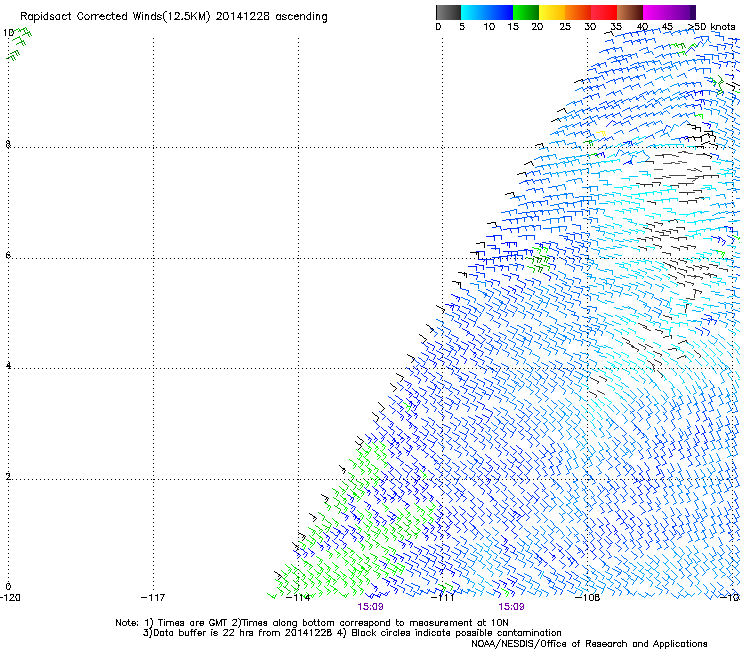Image resolution: width=740 pixels, height=650 pixels.
Task: Click the legend tick label '25'
Action: click(x=565, y=27)
